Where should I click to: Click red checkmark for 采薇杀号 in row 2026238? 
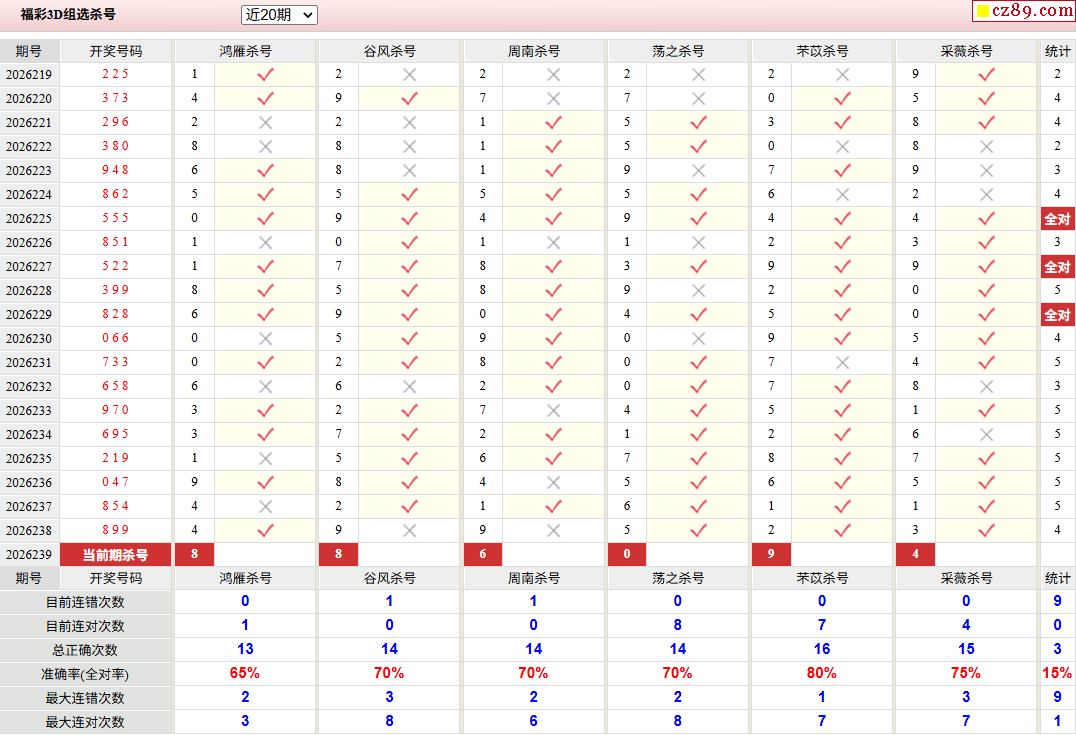pyautogui.click(x=986, y=530)
